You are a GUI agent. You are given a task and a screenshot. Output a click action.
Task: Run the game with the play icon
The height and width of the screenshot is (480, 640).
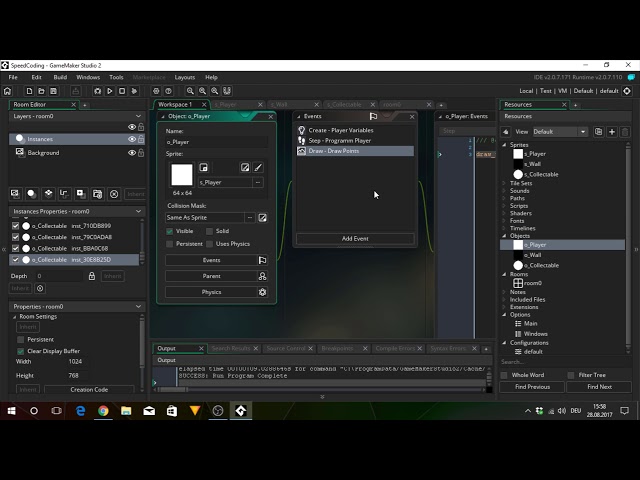[110, 91]
